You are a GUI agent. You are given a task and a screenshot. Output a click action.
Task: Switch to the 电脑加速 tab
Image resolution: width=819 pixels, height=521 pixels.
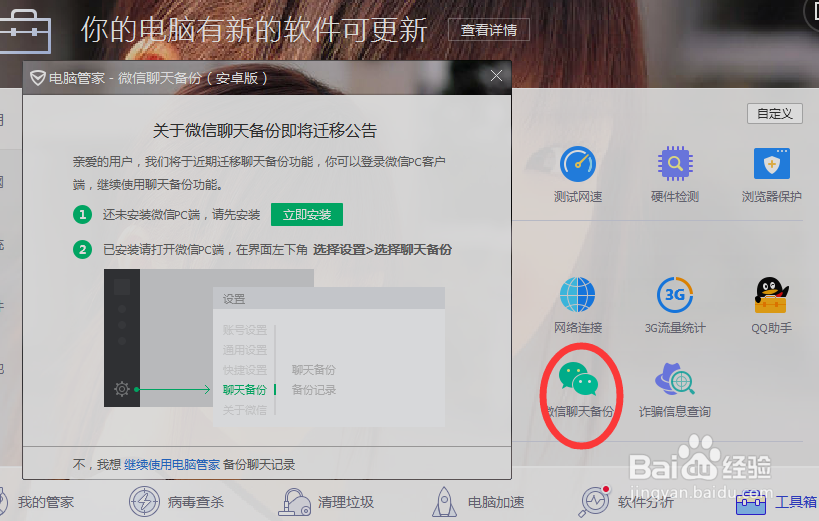478,502
